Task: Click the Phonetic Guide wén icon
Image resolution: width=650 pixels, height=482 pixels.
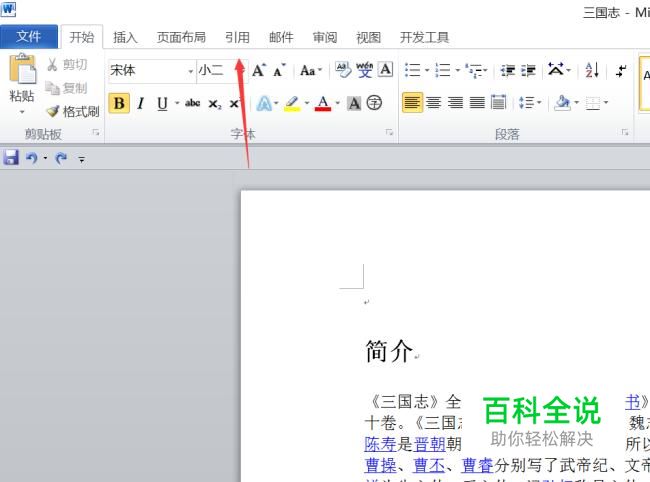Action: coord(365,70)
